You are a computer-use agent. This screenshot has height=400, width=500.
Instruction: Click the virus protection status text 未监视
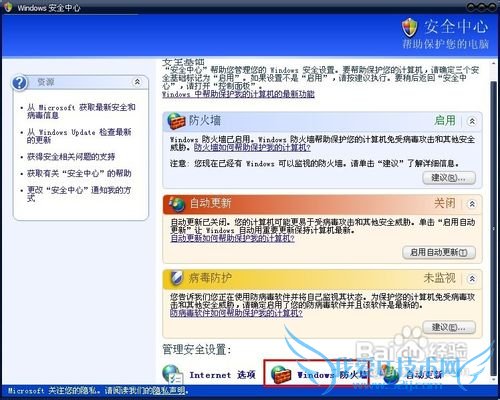439,278
